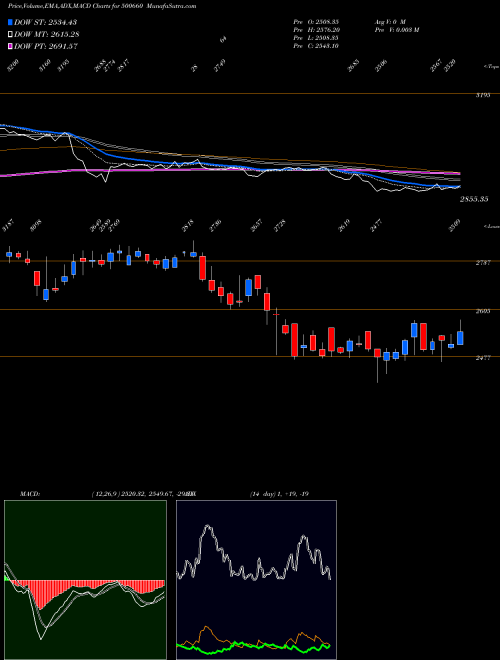Image resolution: width=500 pixels, height=660 pixels.
Task: Open the MACD histogram chart panel
Action: point(85,580)
